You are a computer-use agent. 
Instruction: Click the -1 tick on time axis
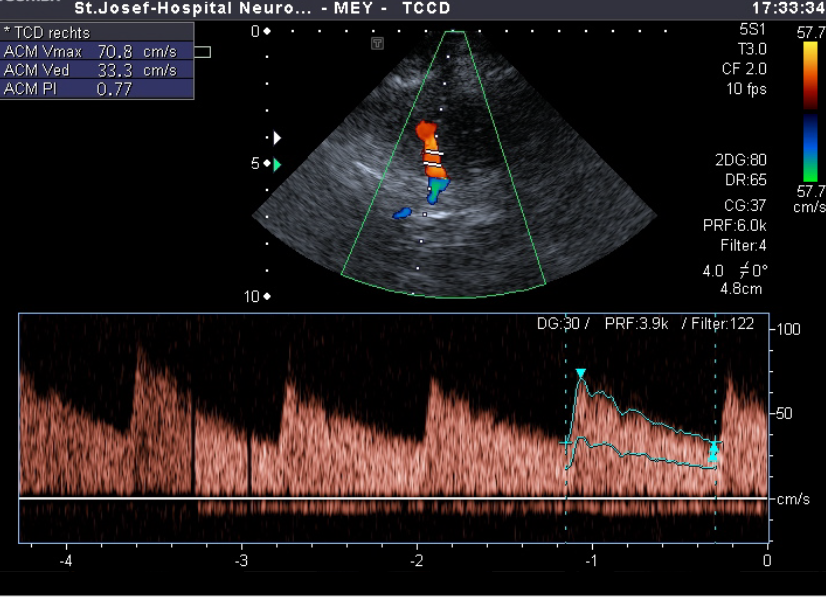592,561
